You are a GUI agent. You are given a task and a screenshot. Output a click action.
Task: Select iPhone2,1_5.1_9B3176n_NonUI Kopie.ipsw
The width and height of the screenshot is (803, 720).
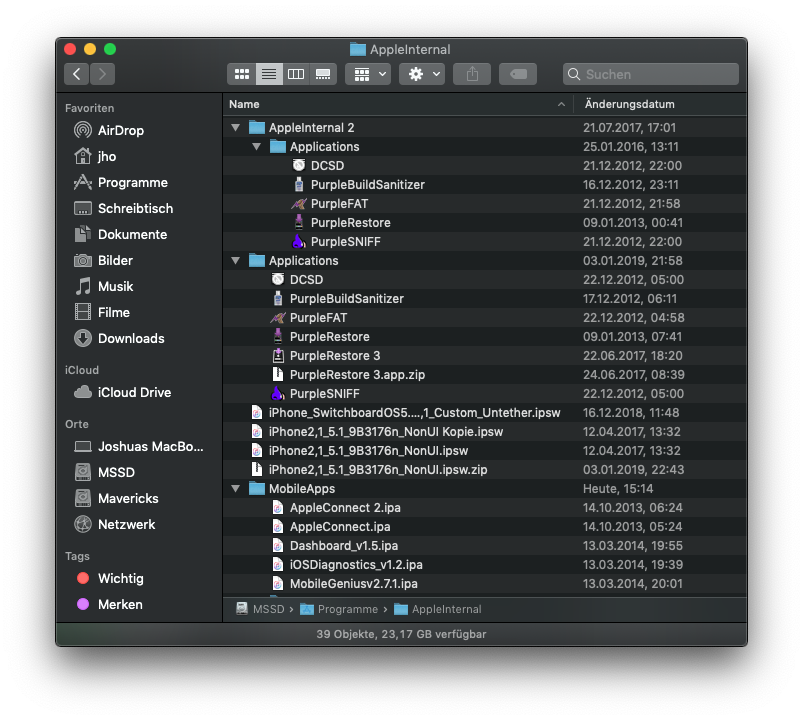pos(484,432)
